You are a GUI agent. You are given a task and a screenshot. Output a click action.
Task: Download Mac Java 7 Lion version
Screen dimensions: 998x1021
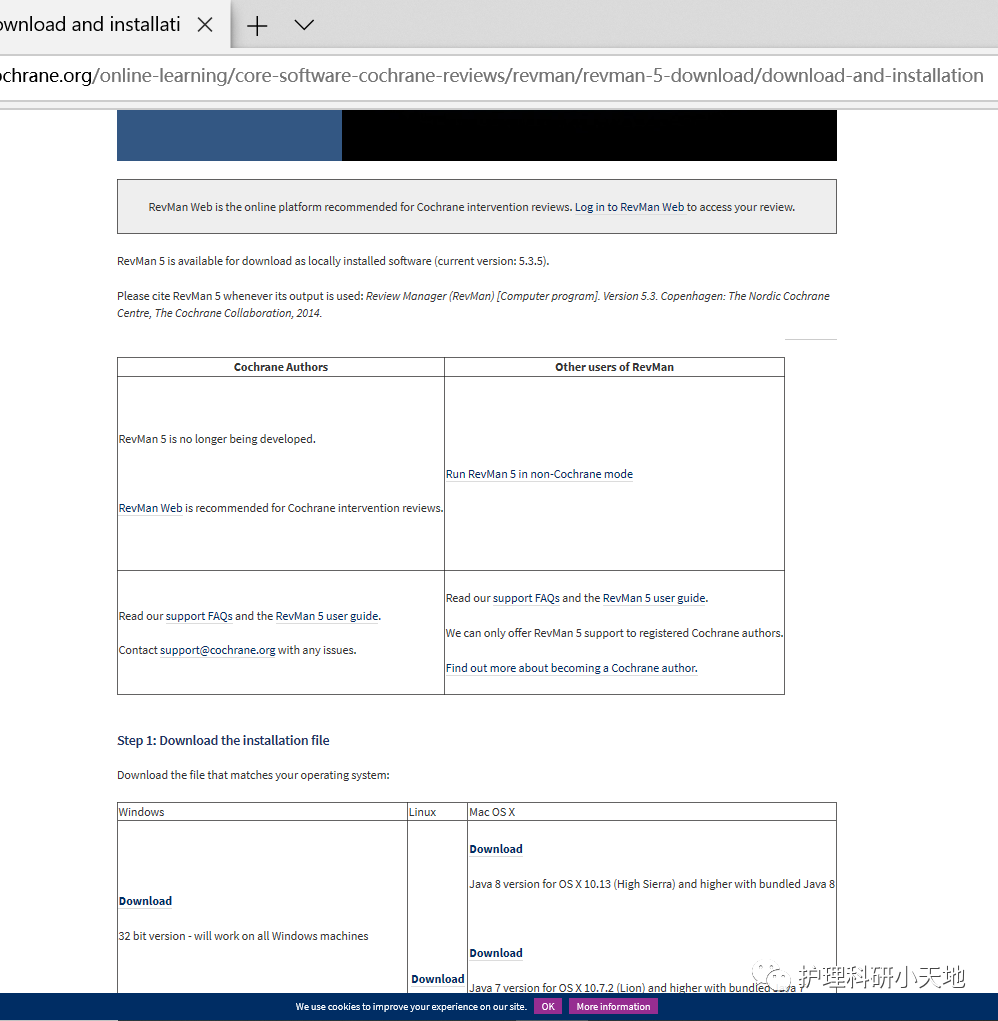496,953
